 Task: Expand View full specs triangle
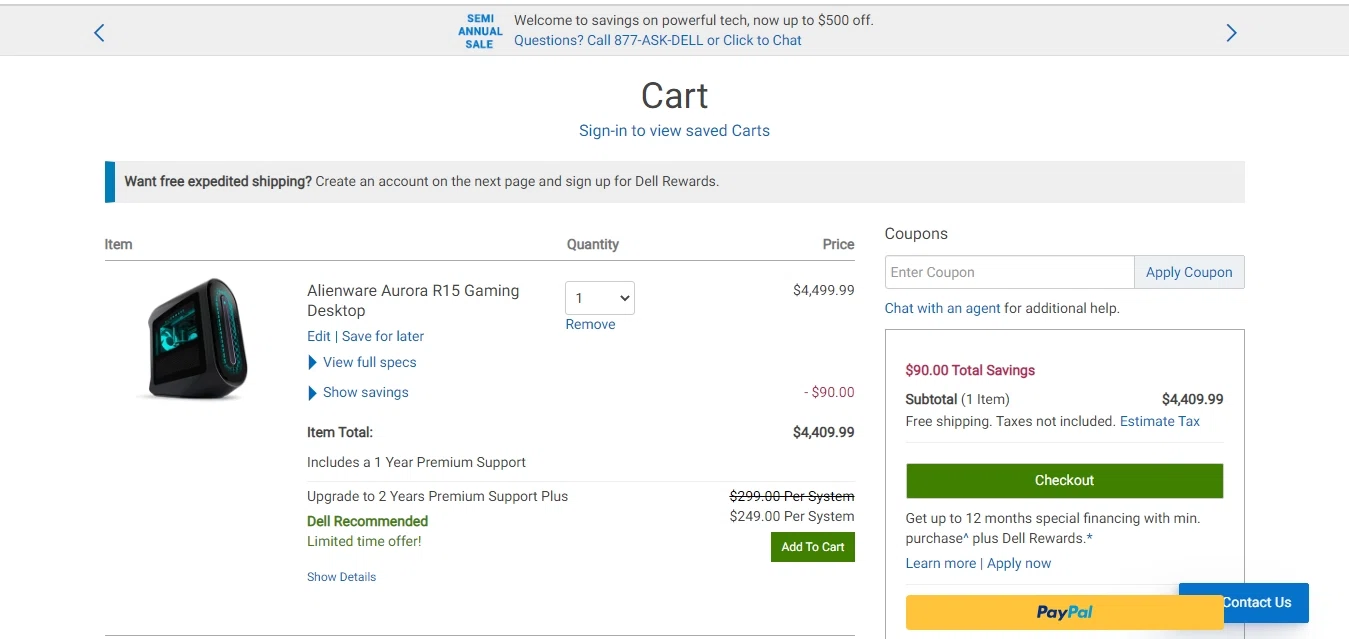click(313, 363)
